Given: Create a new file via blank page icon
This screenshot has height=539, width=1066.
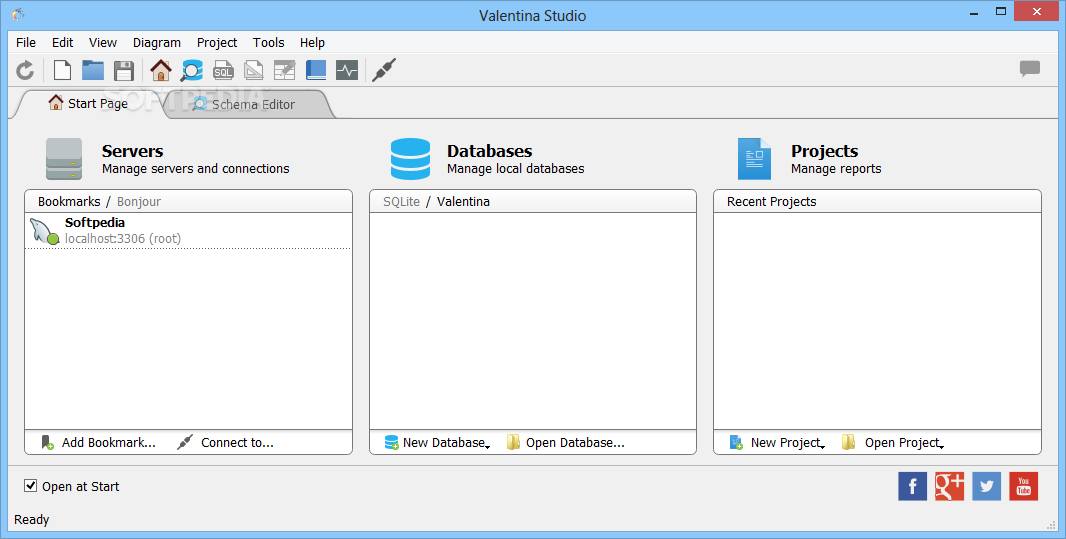Looking at the screenshot, I should pyautogui.click(x=63, y=70).
